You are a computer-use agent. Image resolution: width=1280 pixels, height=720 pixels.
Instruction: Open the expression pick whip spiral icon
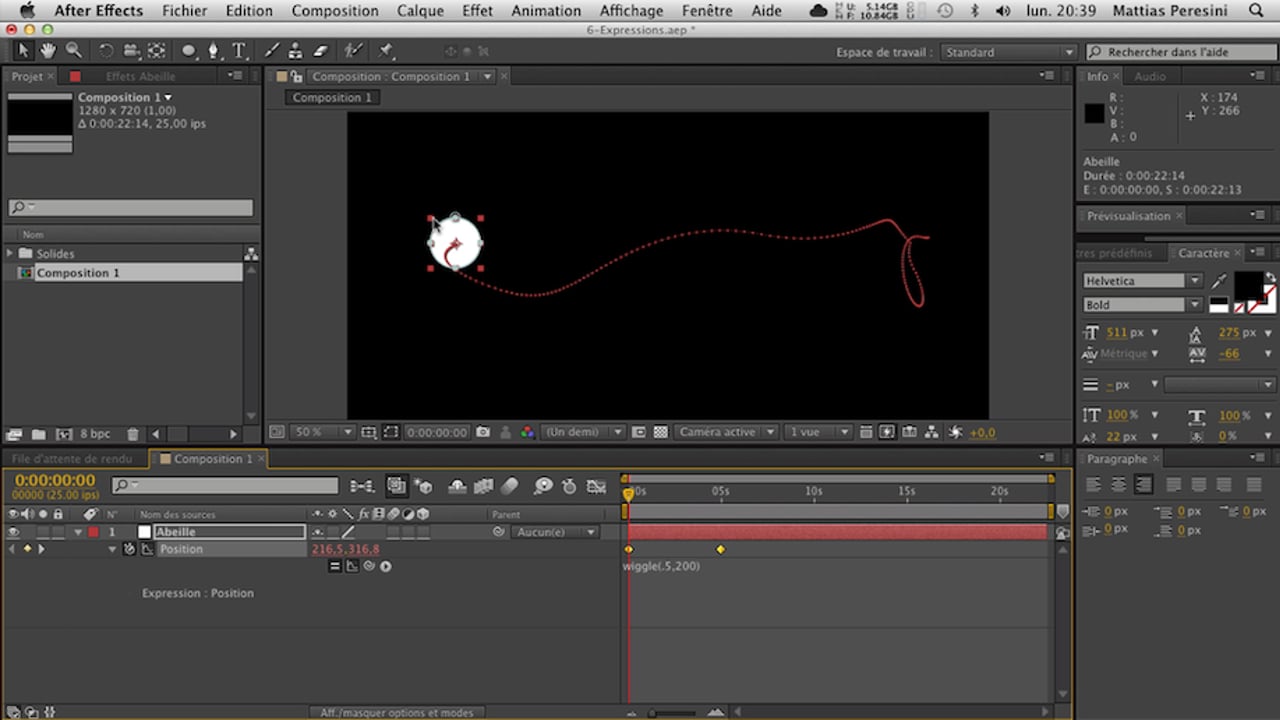click(369, 566)
